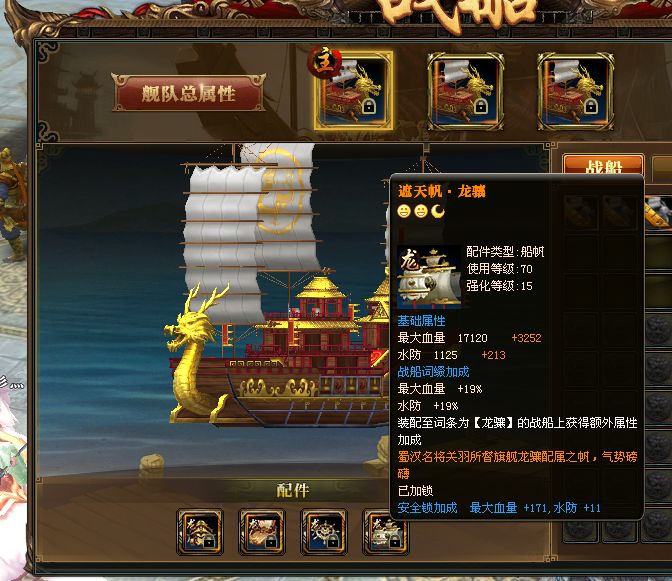
Task: Click the sail accessory icon under 配件
Action: click(x=384, y=532)
